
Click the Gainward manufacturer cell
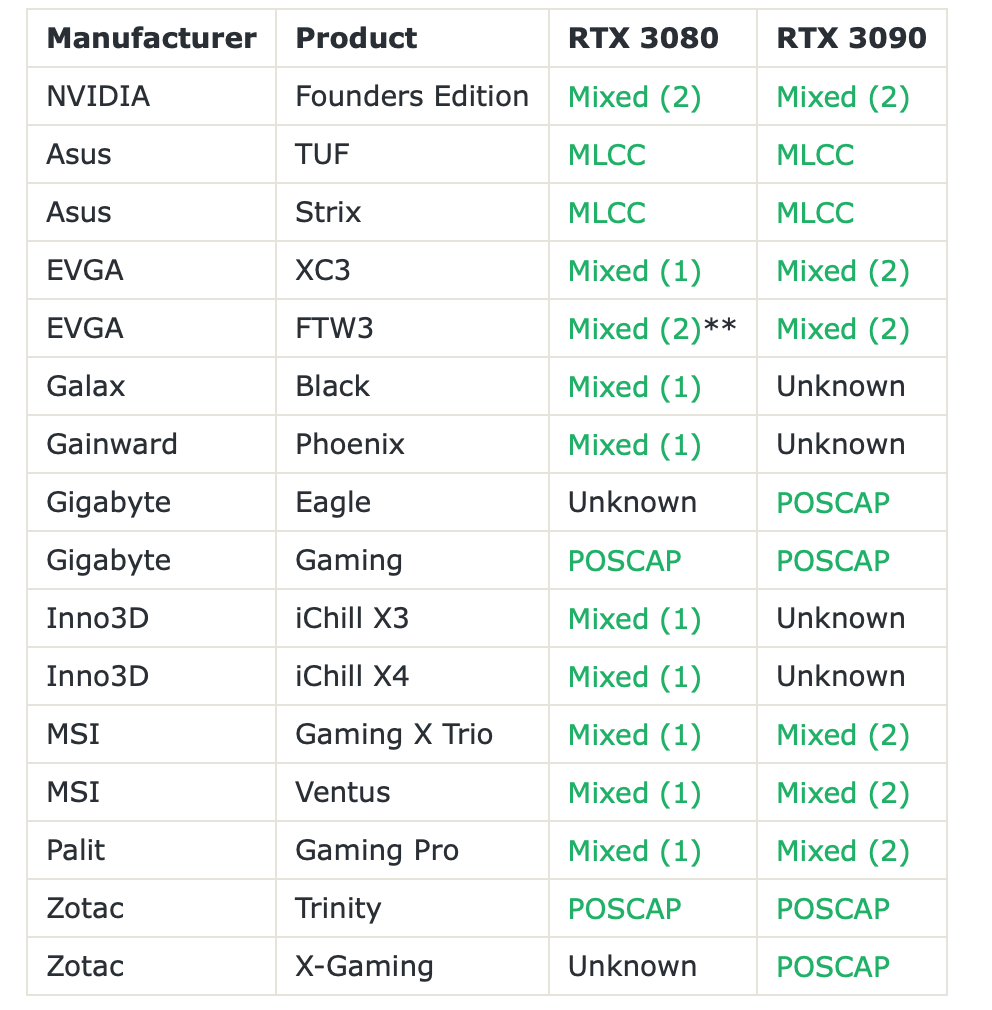point(111,445)
